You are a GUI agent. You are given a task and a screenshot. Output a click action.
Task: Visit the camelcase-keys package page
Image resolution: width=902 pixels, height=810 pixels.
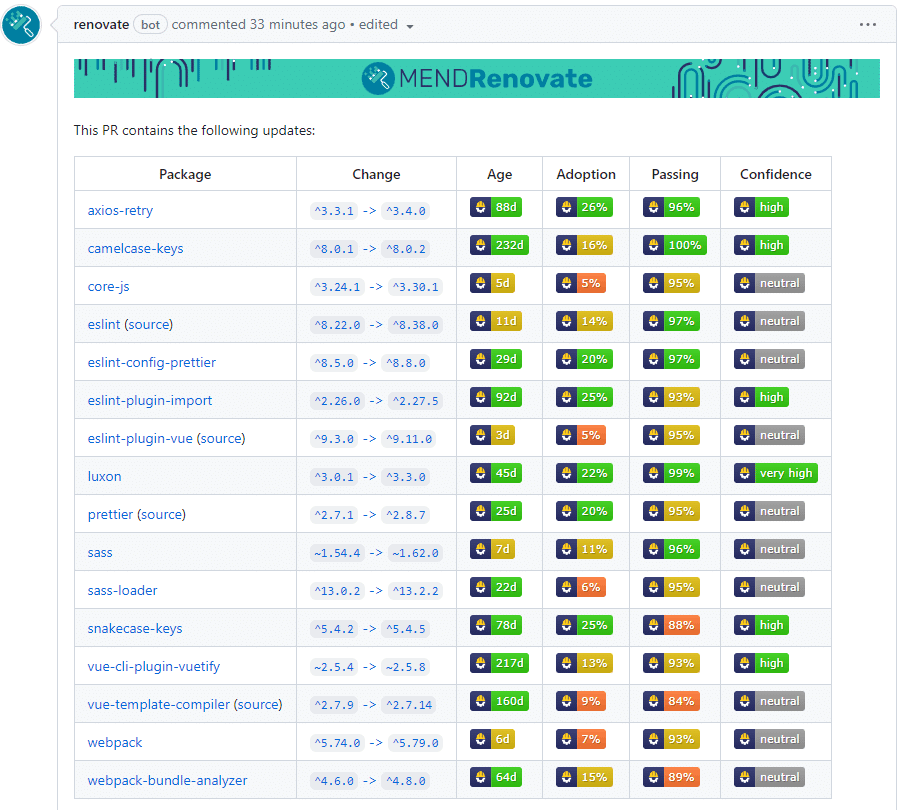coord(136,248)
